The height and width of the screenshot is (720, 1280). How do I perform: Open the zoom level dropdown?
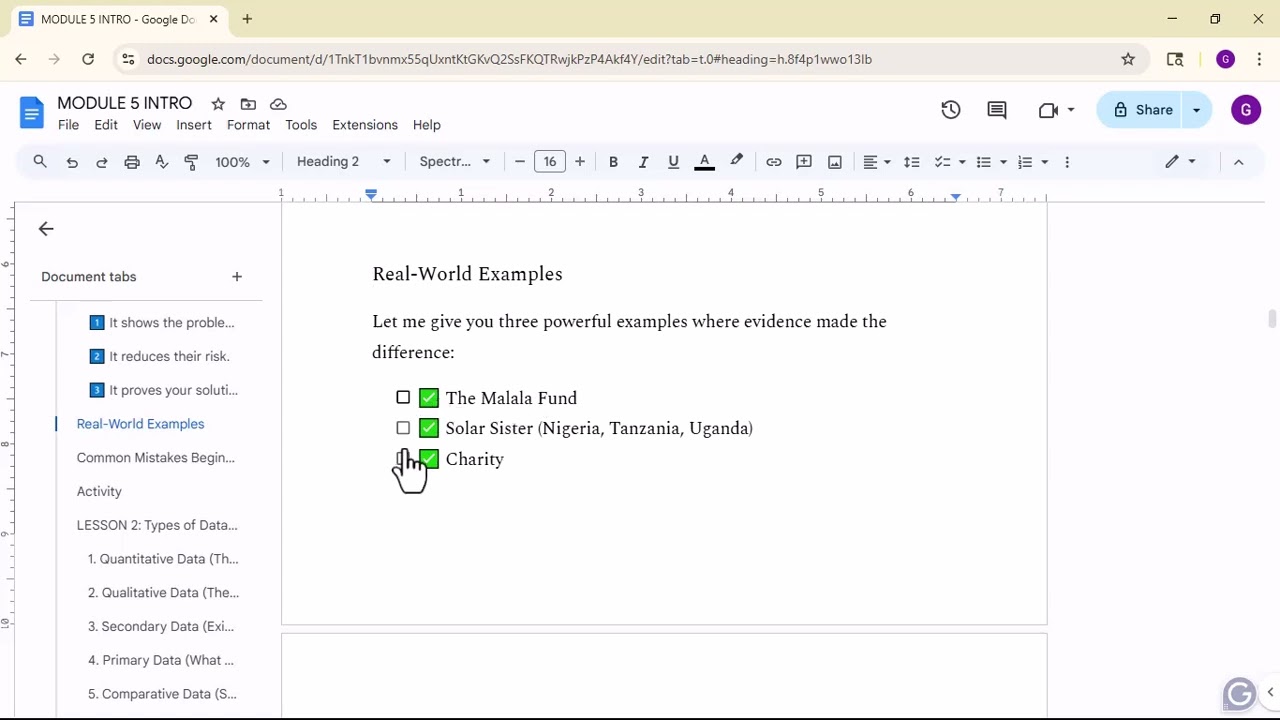click(x=243, y=162)
